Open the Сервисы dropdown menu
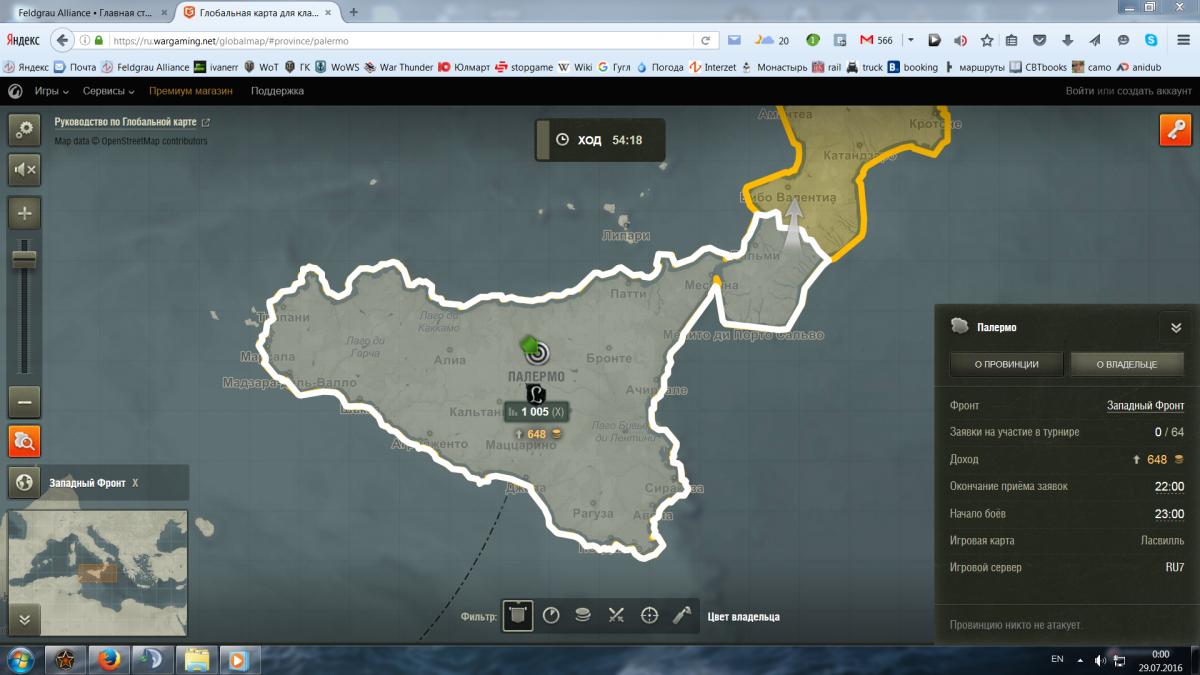The image size is (1200, 675). tap(109, 91)
